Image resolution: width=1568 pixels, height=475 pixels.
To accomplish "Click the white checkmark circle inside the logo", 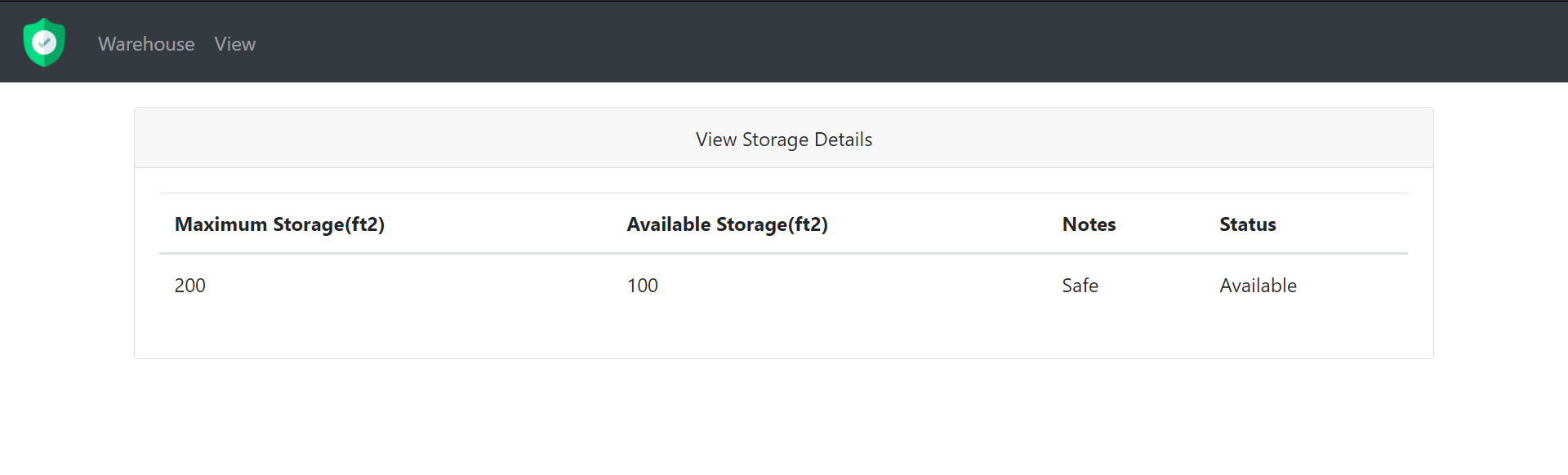I will coord(44,42).
